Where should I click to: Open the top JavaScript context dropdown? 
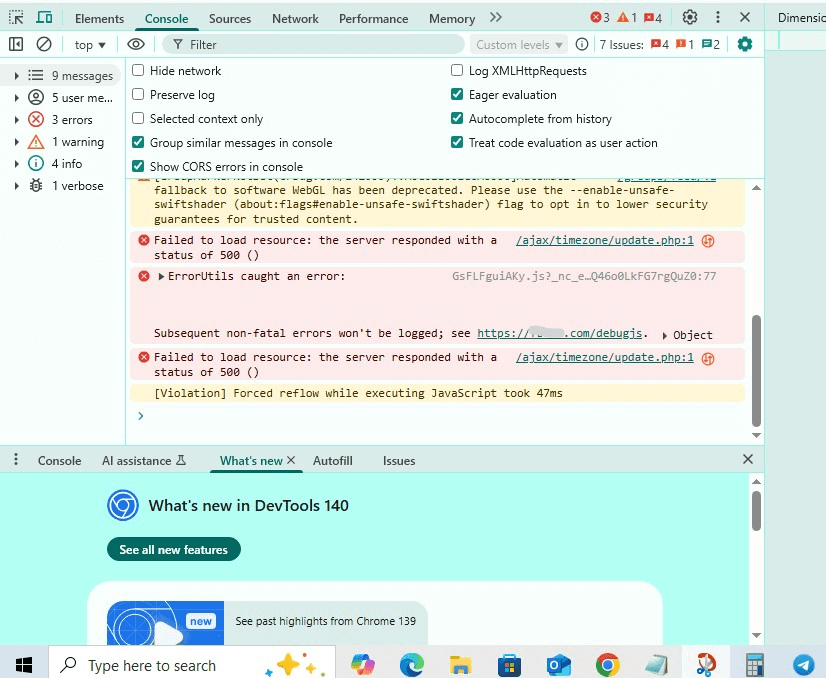click(x=90, y=45)
